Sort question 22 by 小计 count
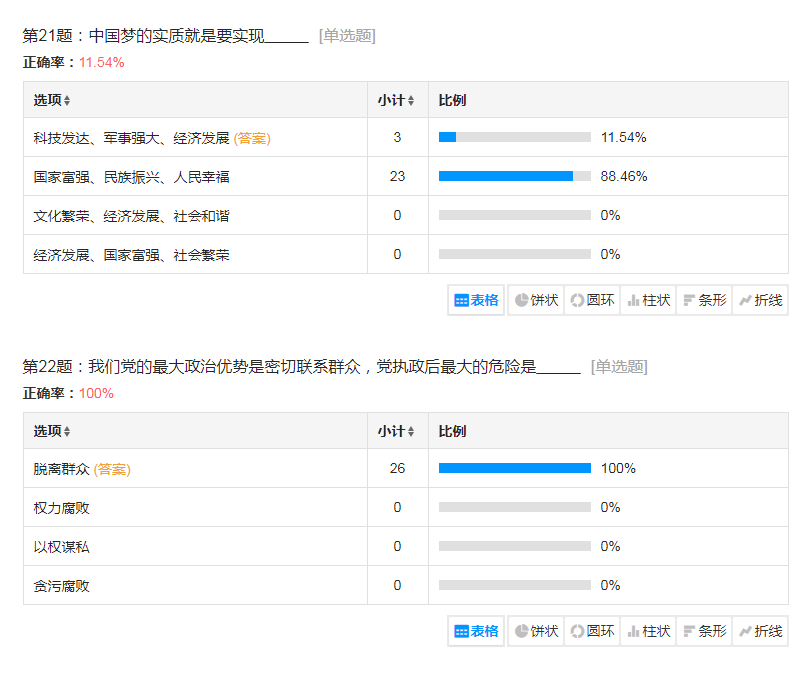This screenshot has width=812, height=673. click(x=396, y=432)
